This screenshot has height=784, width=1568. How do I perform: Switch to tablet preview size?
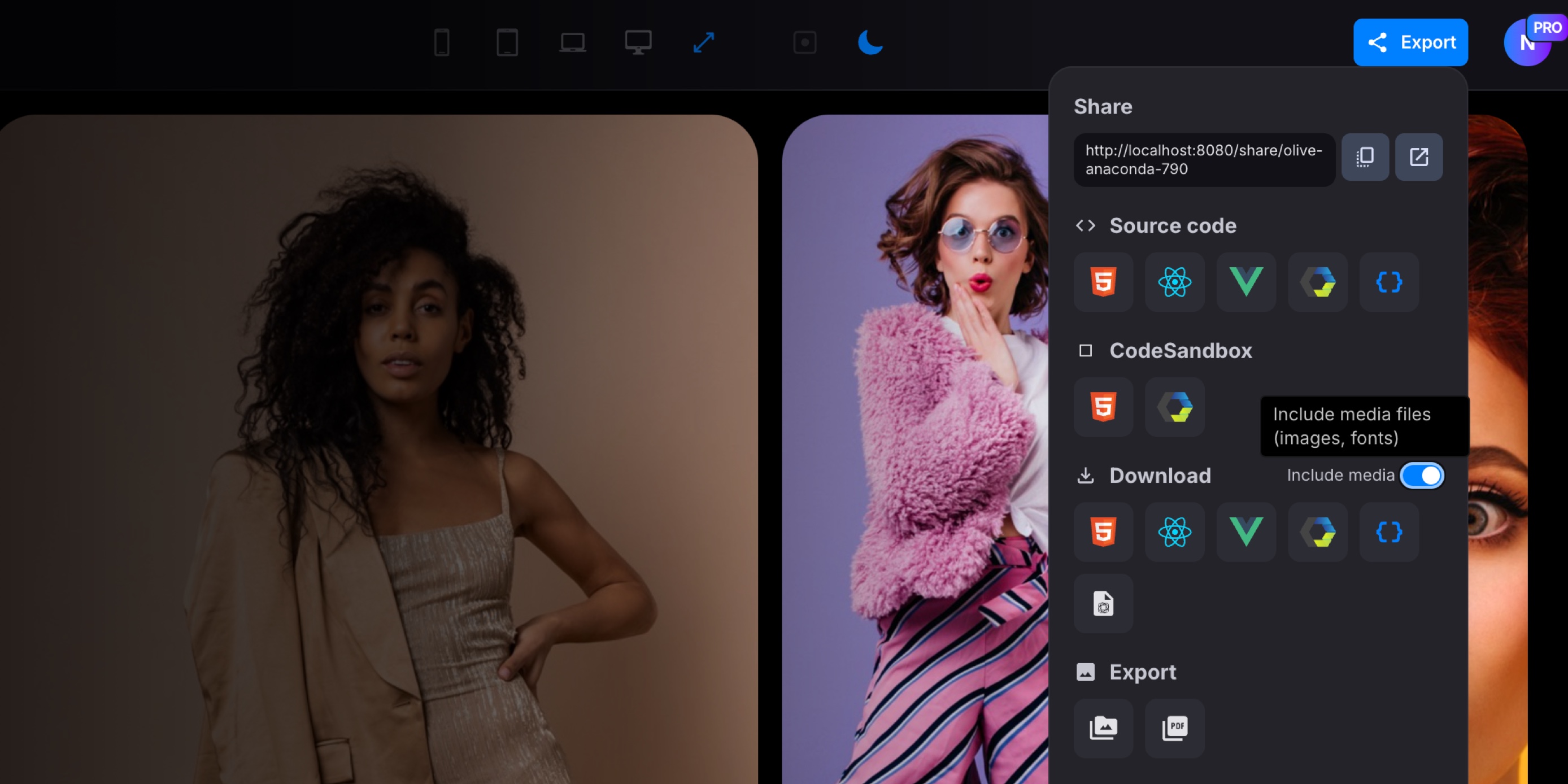pyautogui.click(x=507, y=42)
